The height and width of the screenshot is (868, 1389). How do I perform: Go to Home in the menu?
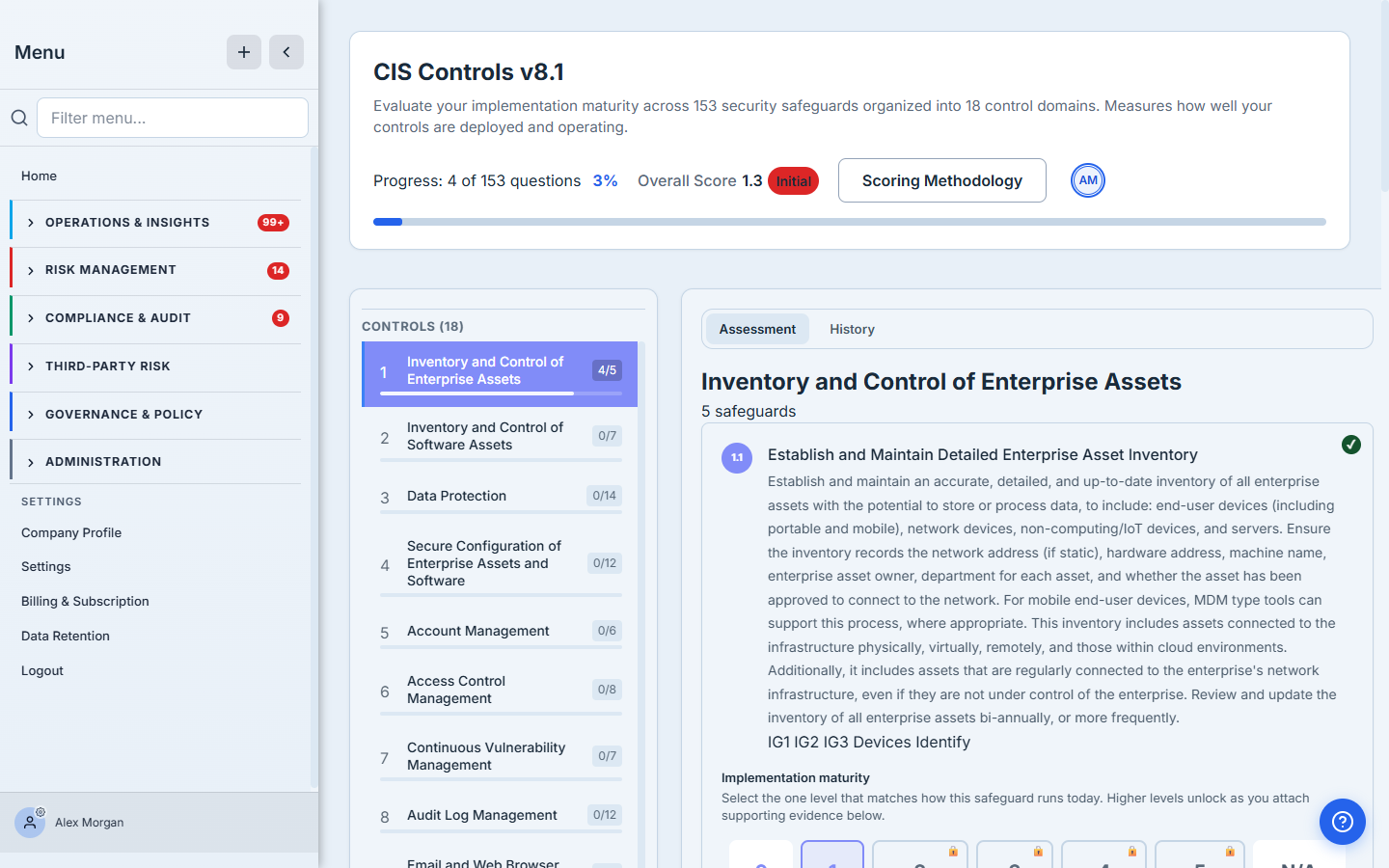point(40,176)
